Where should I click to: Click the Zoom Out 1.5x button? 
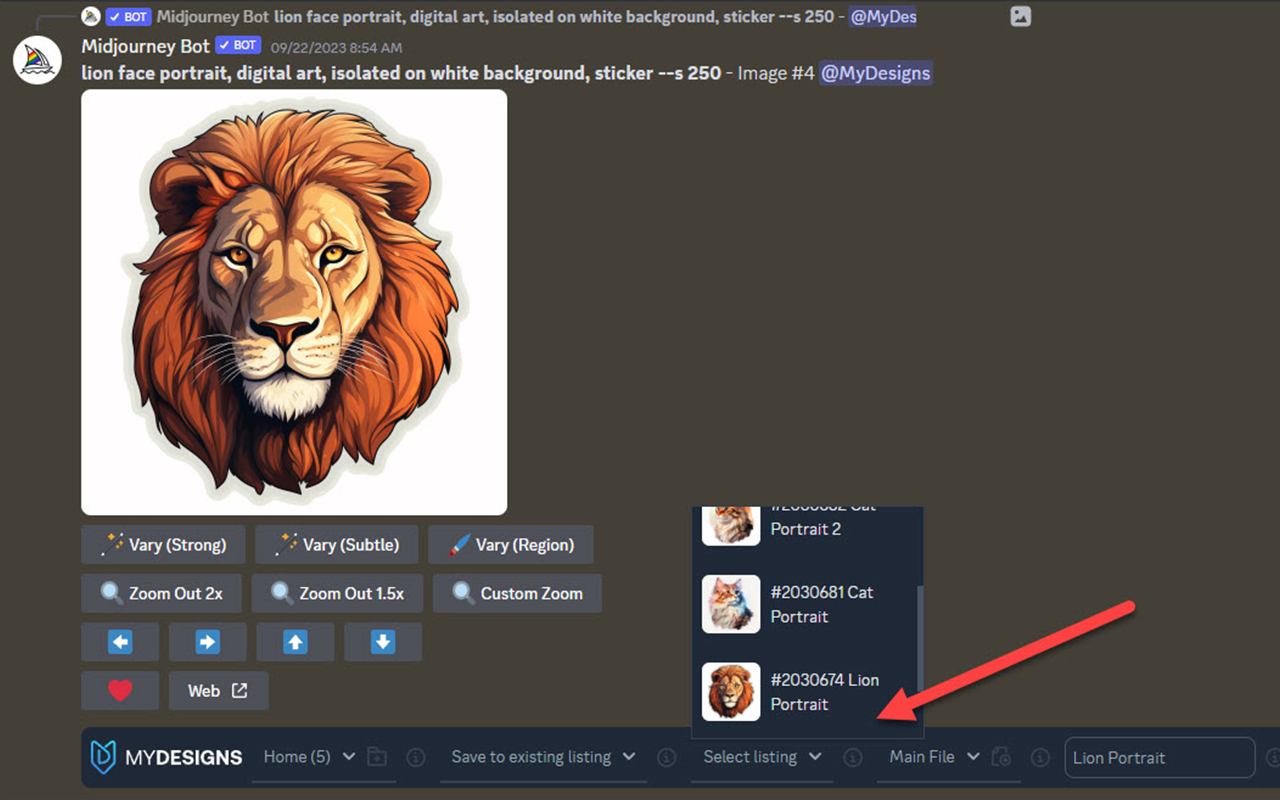[337, 593]
